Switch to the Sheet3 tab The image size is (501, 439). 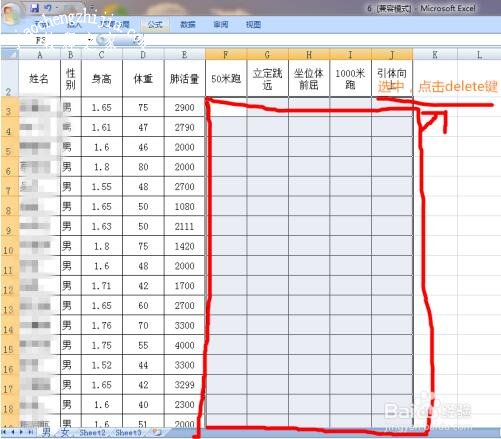click(x=128, y=433)
